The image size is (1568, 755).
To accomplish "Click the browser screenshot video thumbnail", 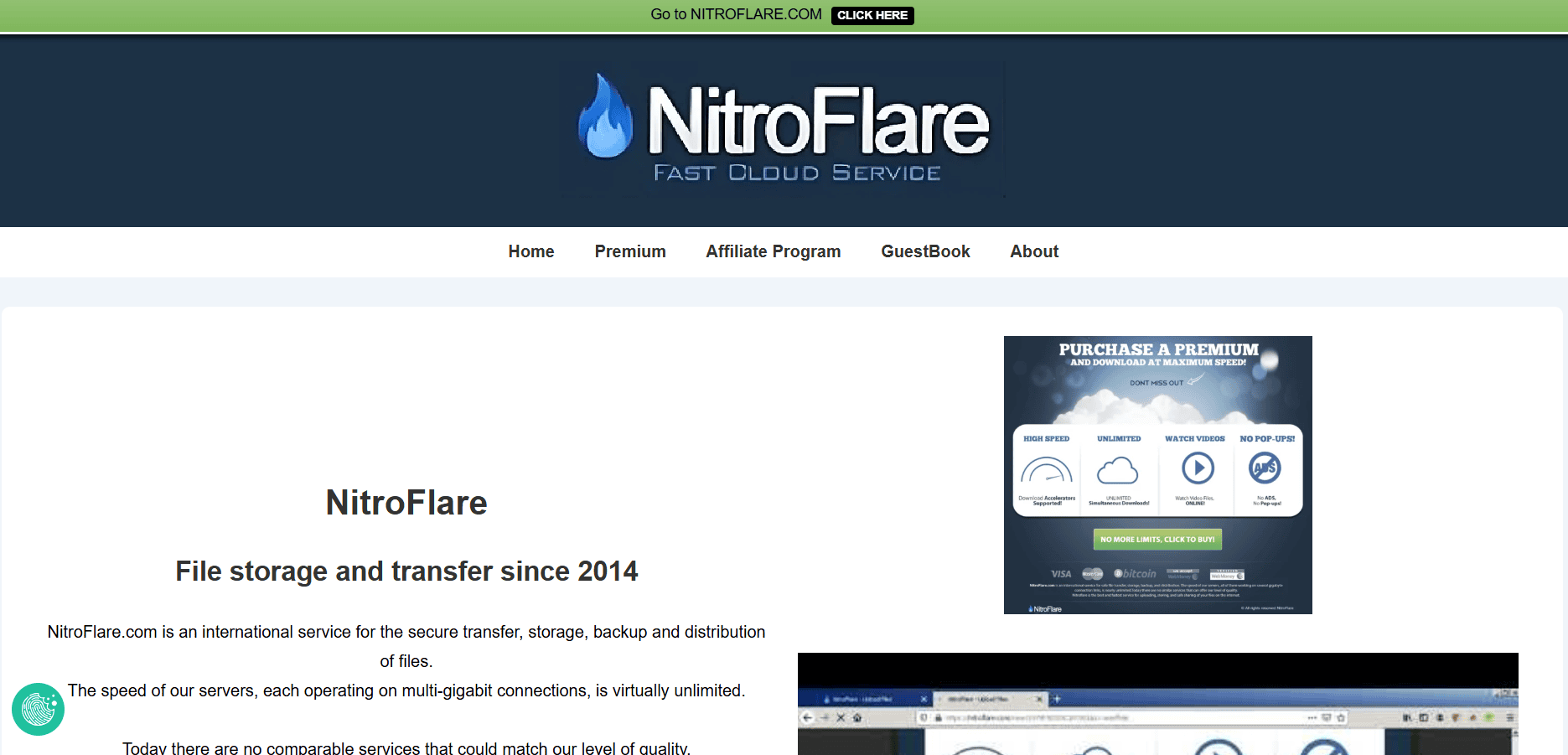I will point(1158,704).
